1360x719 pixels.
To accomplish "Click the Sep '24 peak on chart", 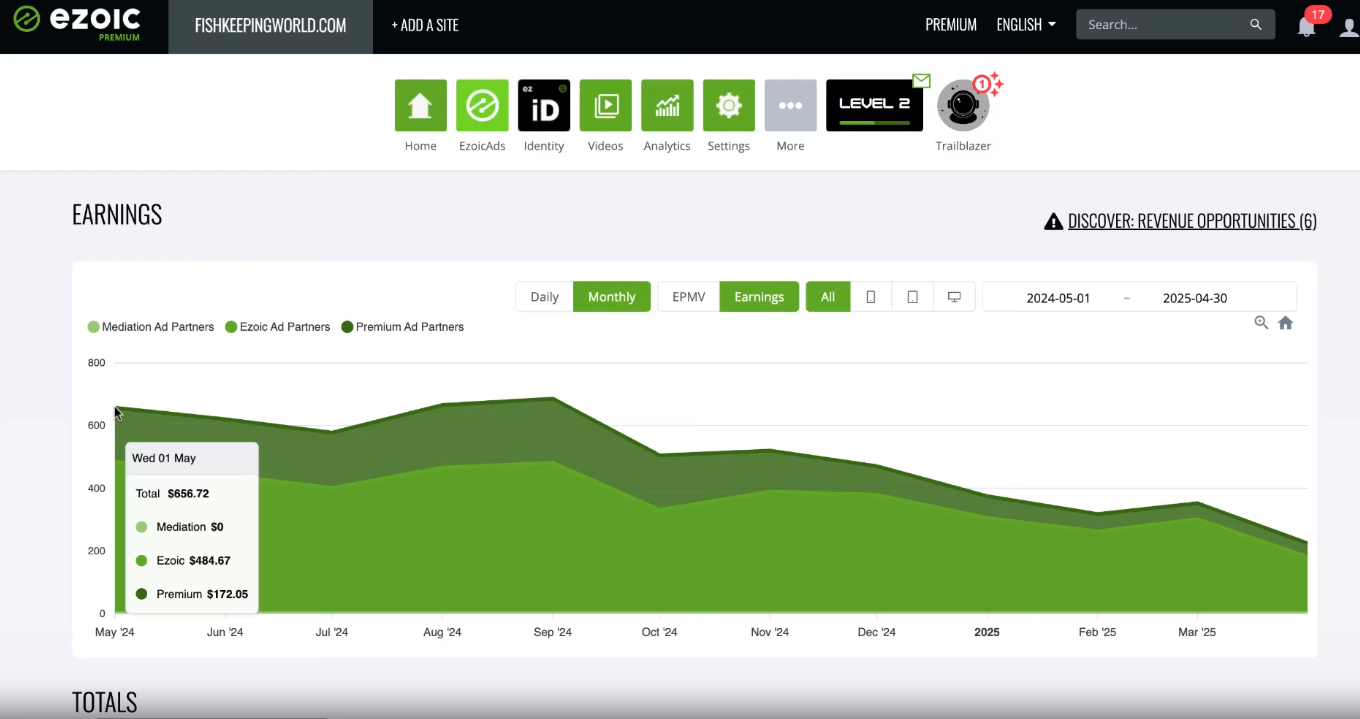I will coord(552,398).
